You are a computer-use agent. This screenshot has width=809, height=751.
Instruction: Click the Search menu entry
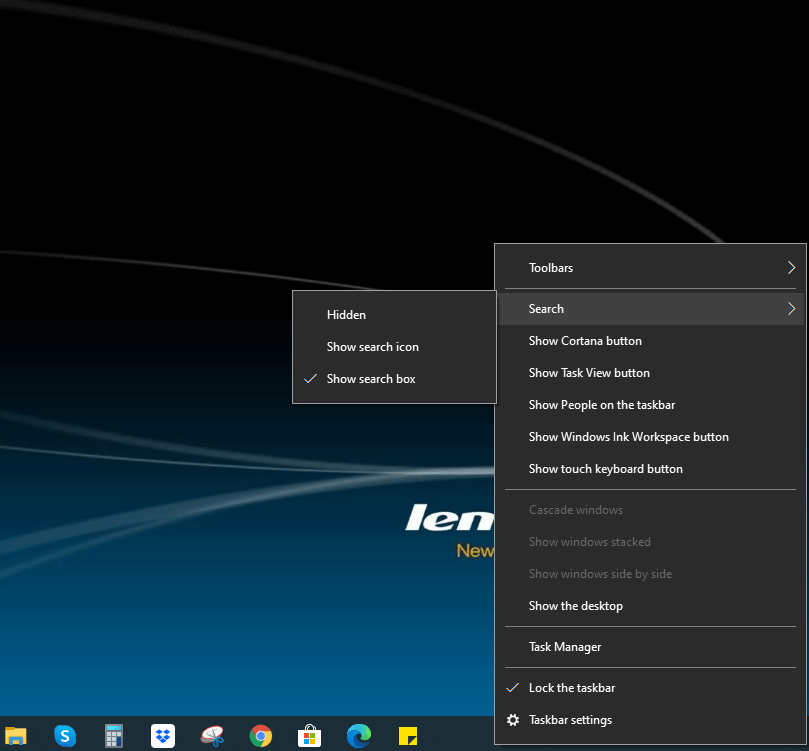click(650, 309)
